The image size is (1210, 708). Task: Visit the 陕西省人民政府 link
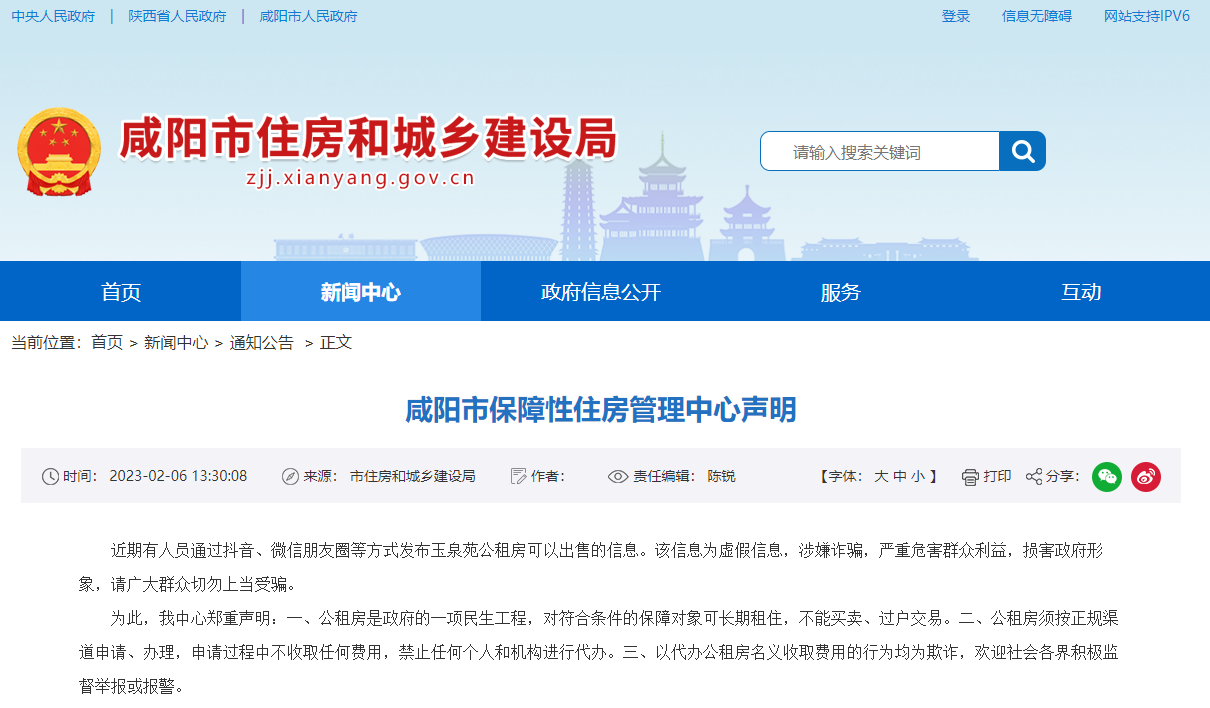coord(177,16)
